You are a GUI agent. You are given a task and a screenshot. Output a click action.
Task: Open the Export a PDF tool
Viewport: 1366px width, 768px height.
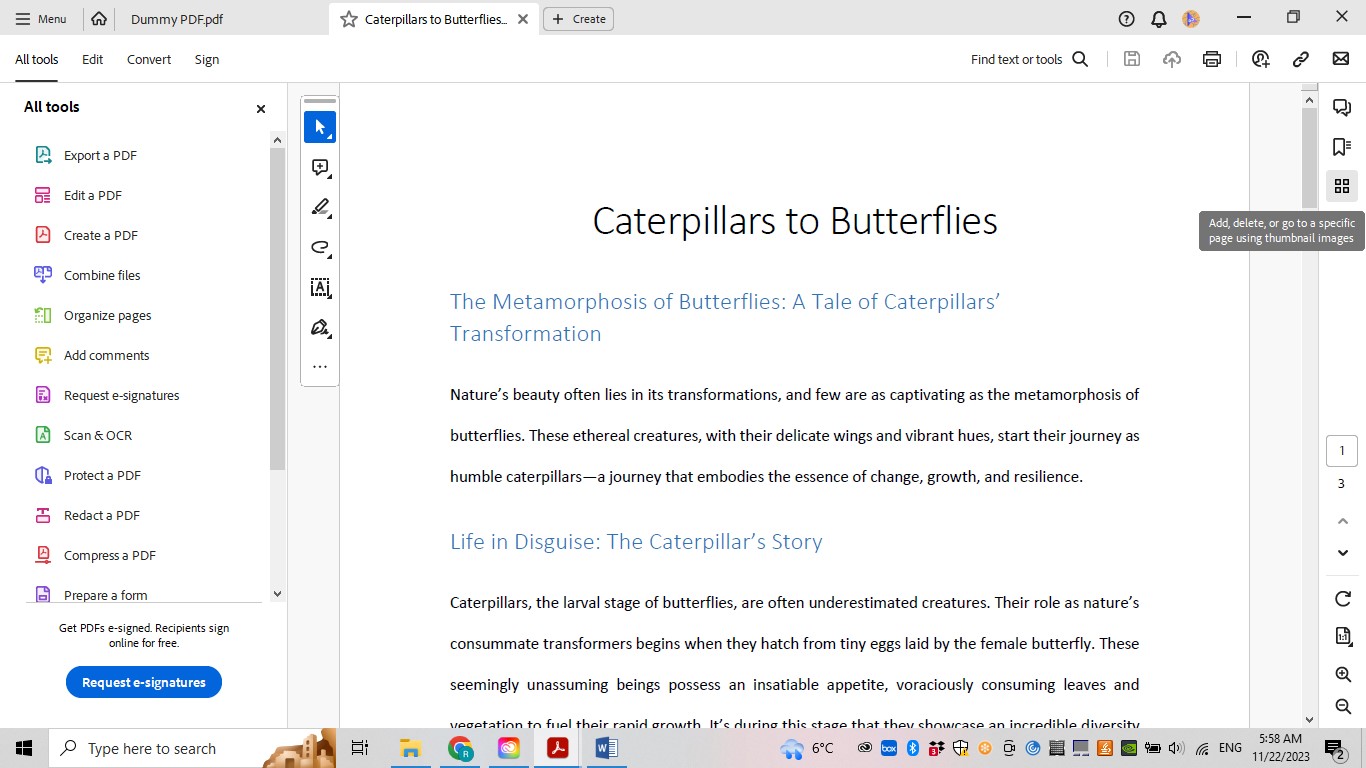(x=99, y=155)
